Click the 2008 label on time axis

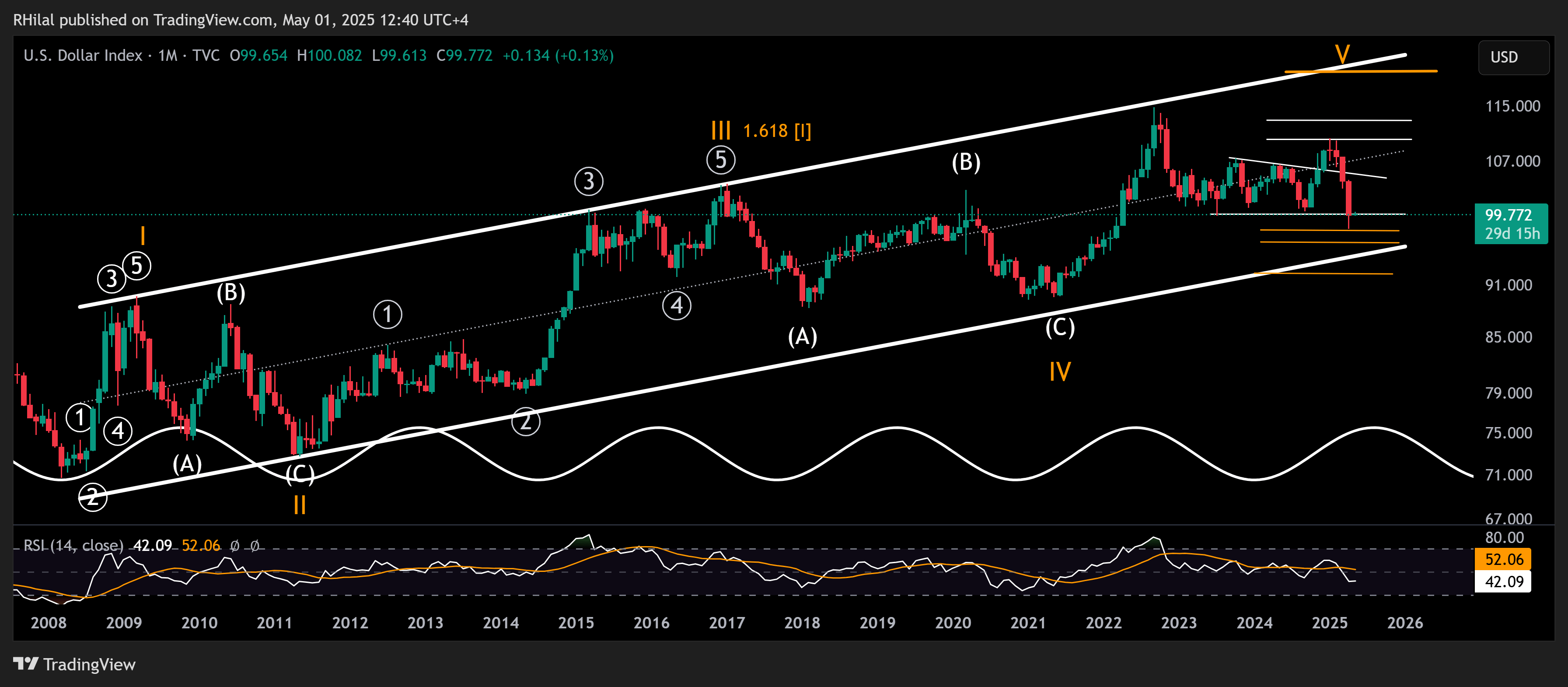(49, 622)
